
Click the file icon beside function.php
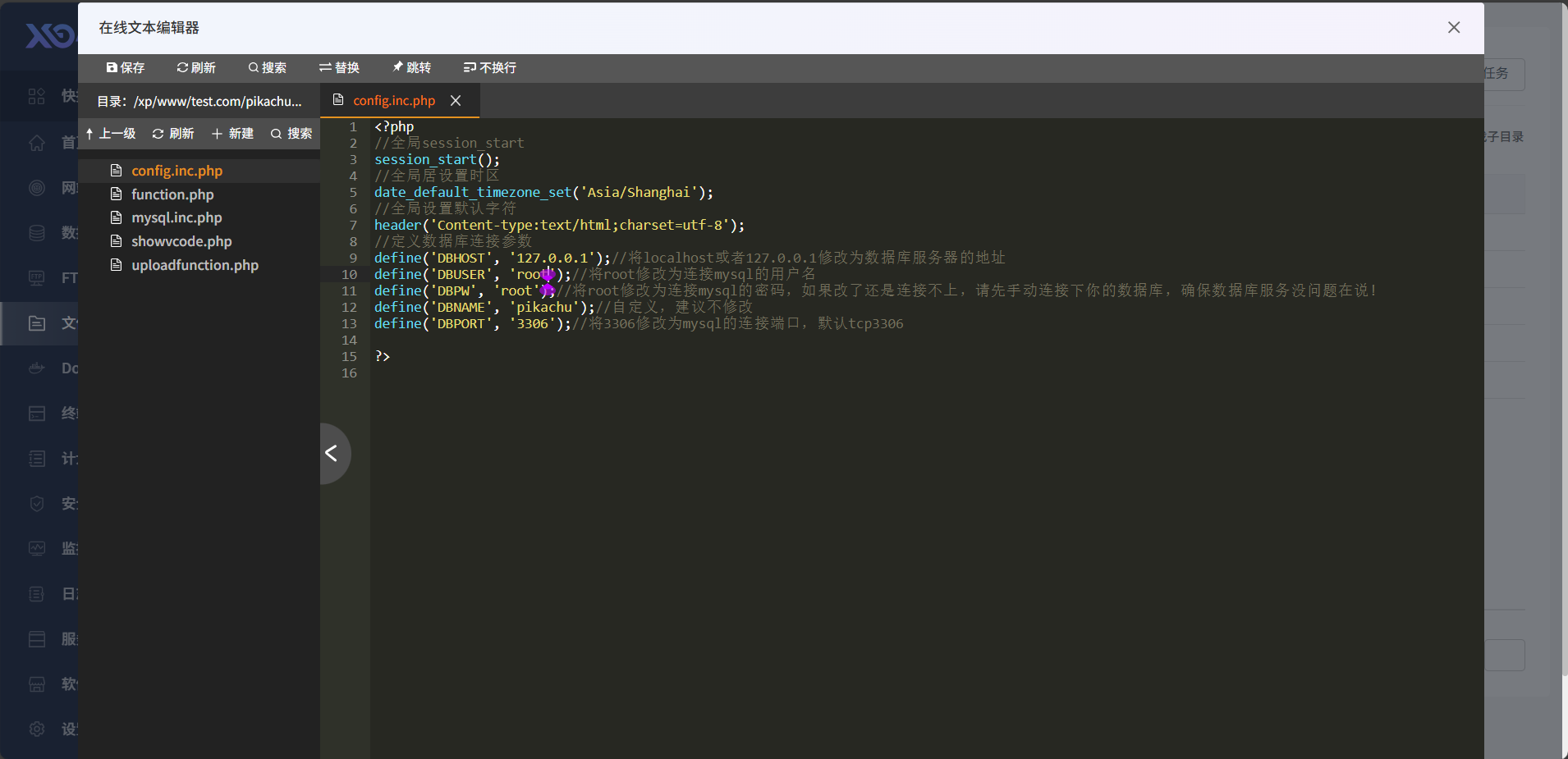point(116,194)
